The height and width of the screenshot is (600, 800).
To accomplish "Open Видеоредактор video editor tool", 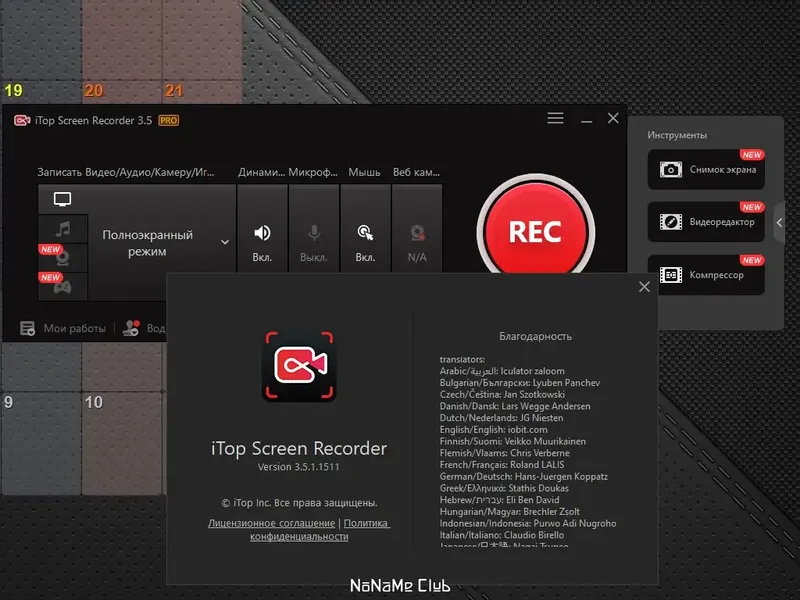I will point(706,222).
